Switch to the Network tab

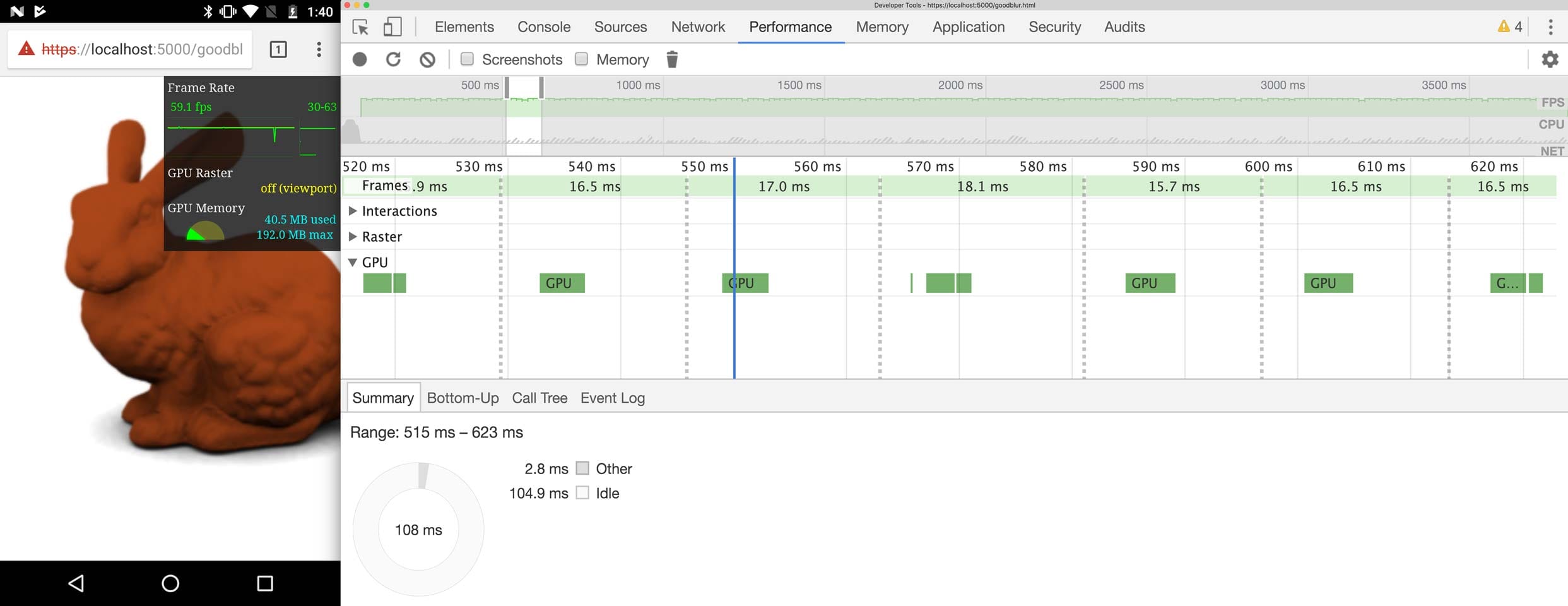tap(698, 27)
